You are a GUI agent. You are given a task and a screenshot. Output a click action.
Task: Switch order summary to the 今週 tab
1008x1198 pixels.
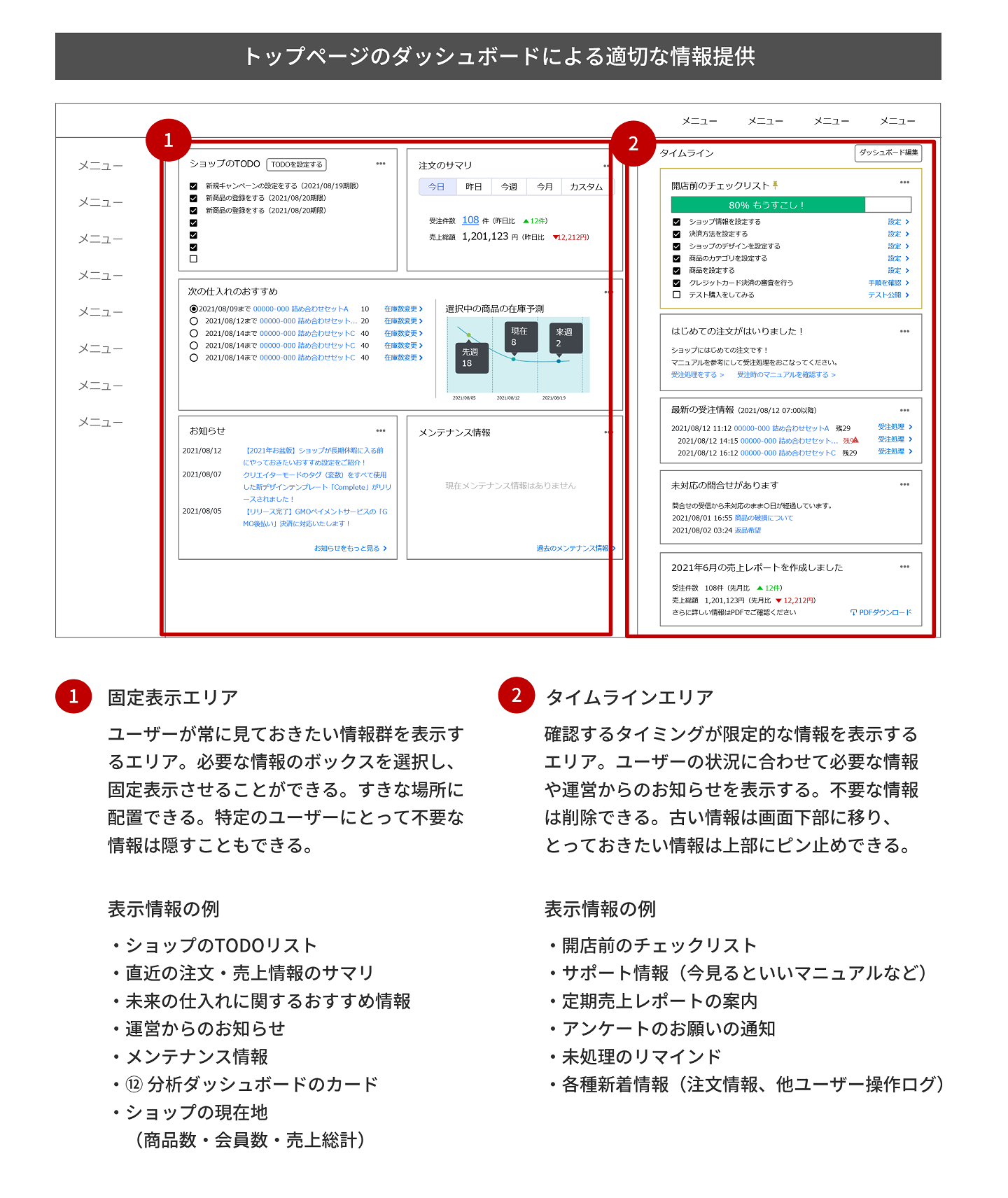(x=509, y=187)
